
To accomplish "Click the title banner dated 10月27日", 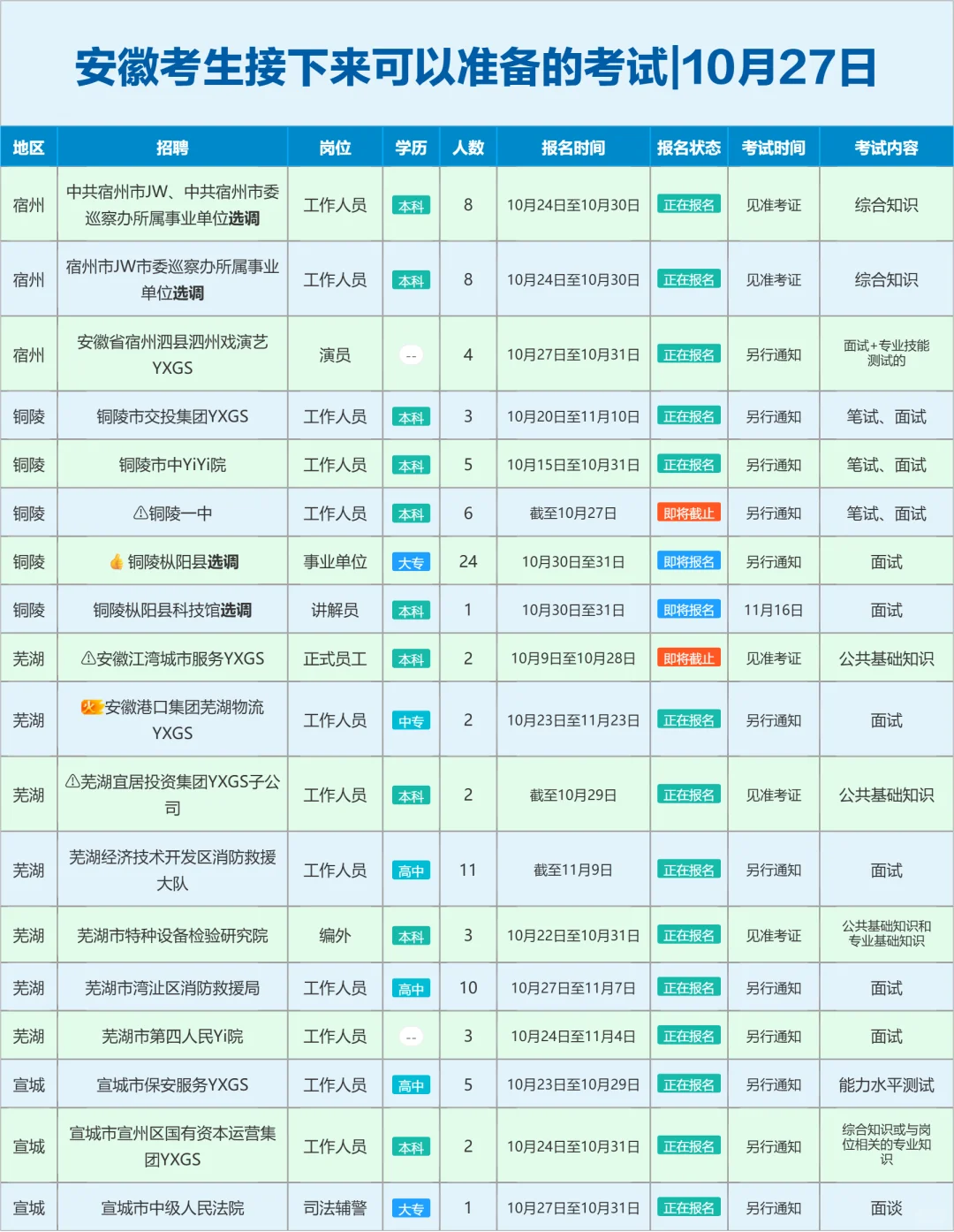I will pyautogui.click(x=477, y=65).
